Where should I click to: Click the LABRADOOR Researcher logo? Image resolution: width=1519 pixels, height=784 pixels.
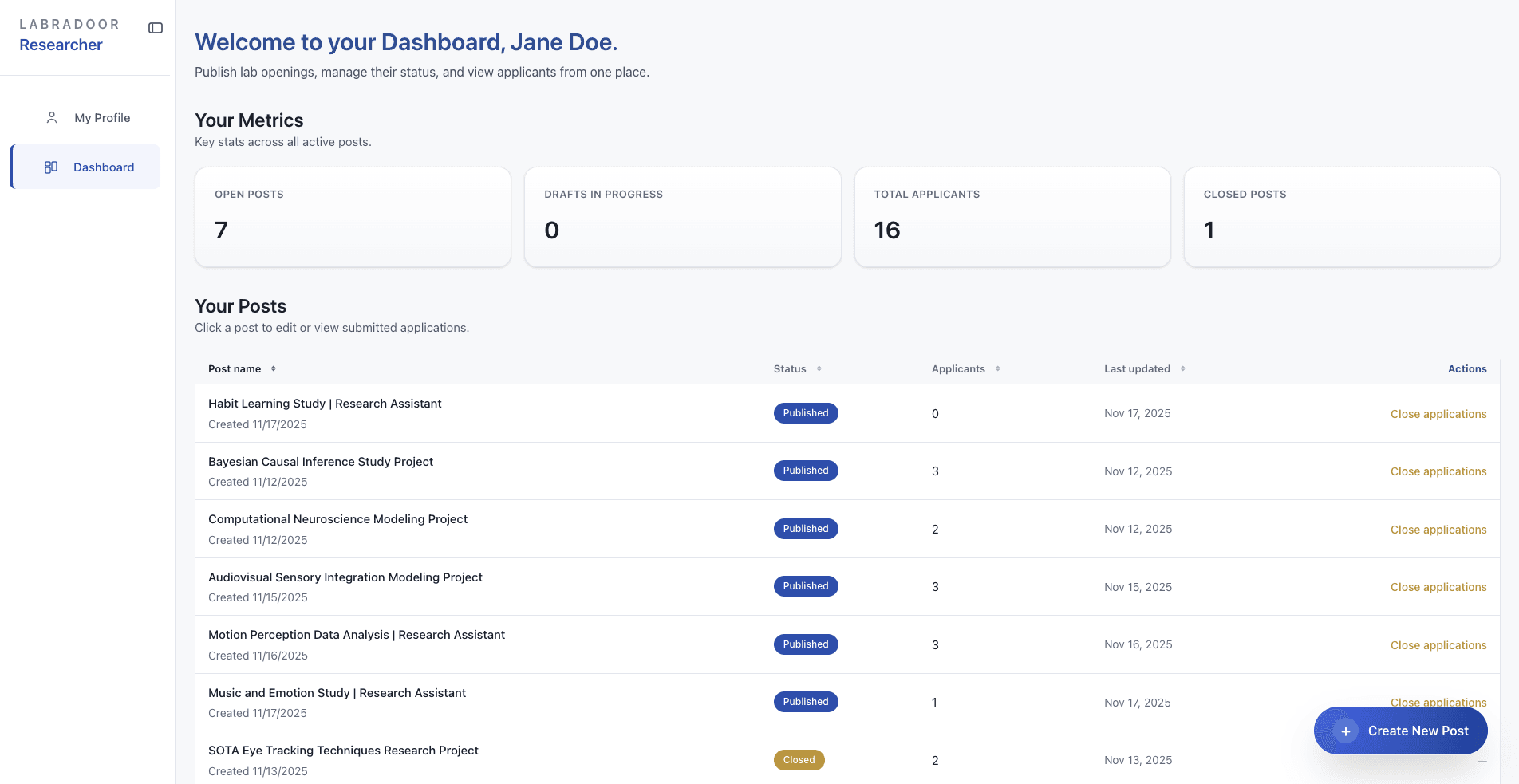click(70, 34)
